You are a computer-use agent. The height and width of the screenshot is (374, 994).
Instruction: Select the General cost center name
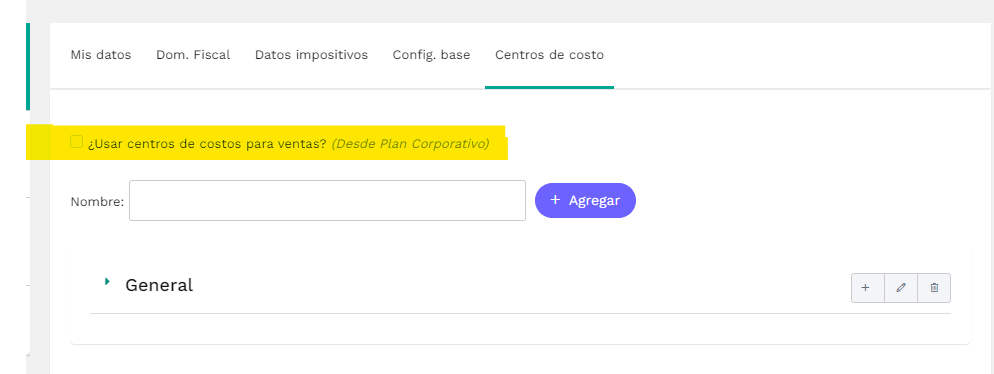click(159, 285)
